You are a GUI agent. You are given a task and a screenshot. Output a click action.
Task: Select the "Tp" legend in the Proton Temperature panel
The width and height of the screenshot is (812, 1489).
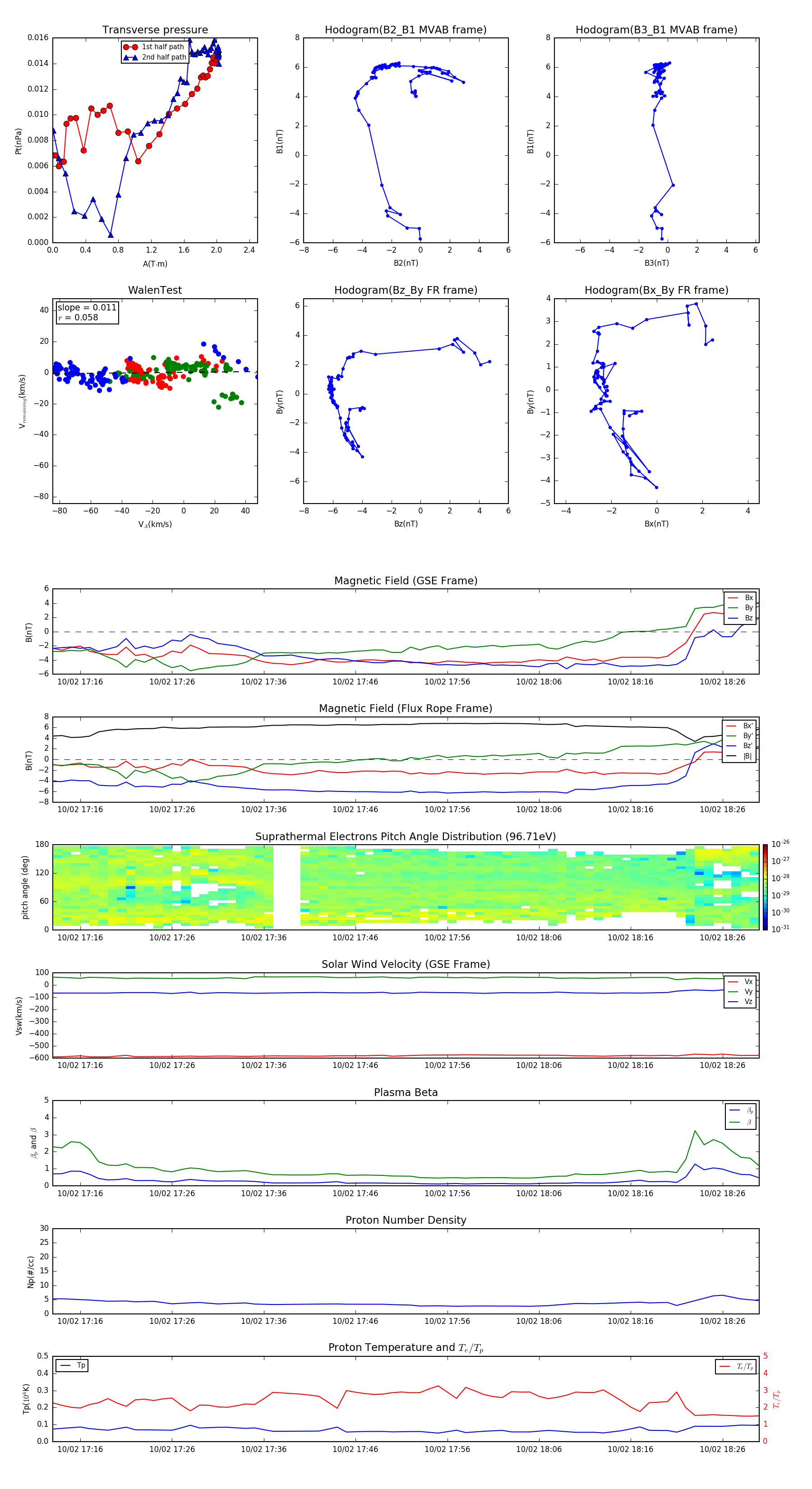pos(72,1365)
